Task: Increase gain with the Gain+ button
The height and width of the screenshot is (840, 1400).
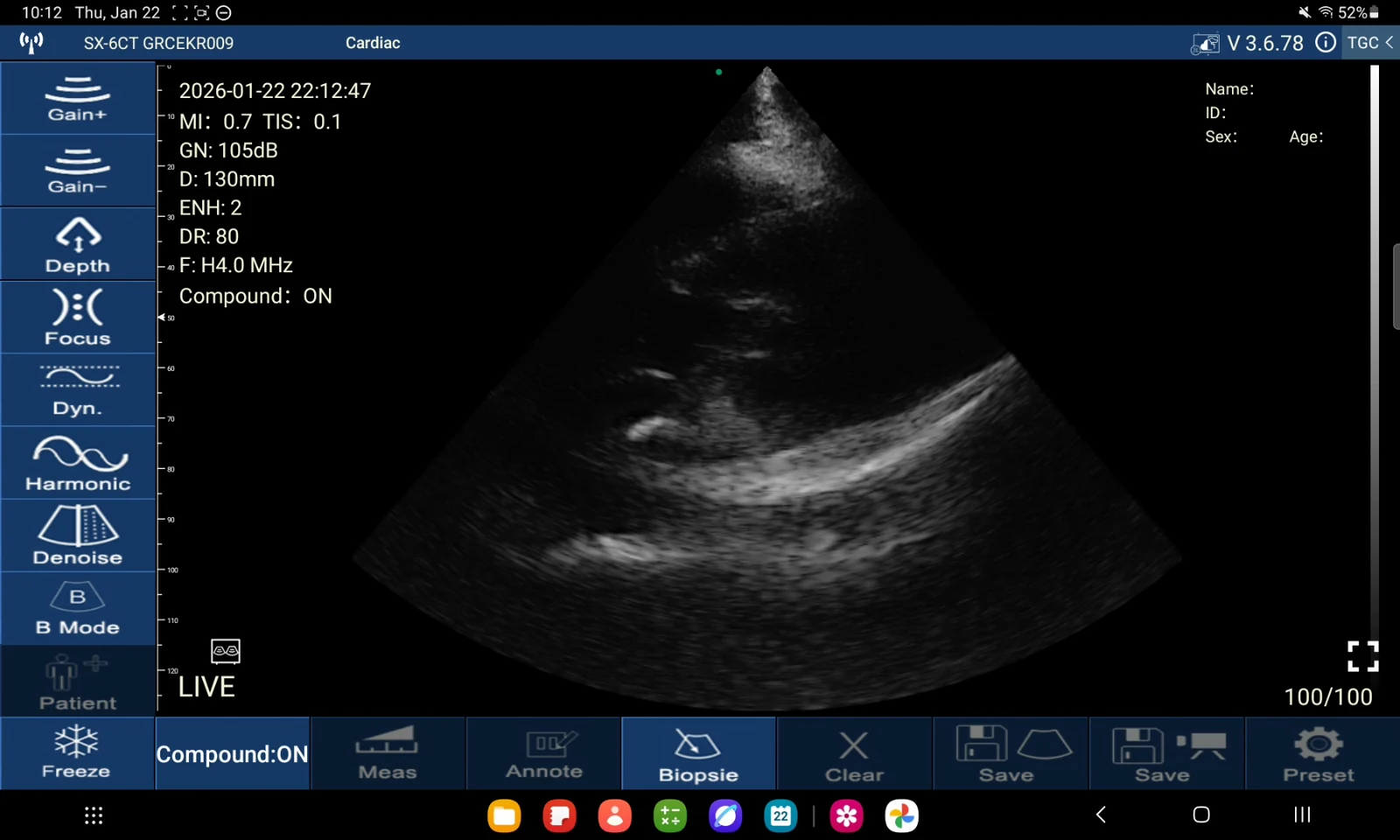Action: coord(78,98)
